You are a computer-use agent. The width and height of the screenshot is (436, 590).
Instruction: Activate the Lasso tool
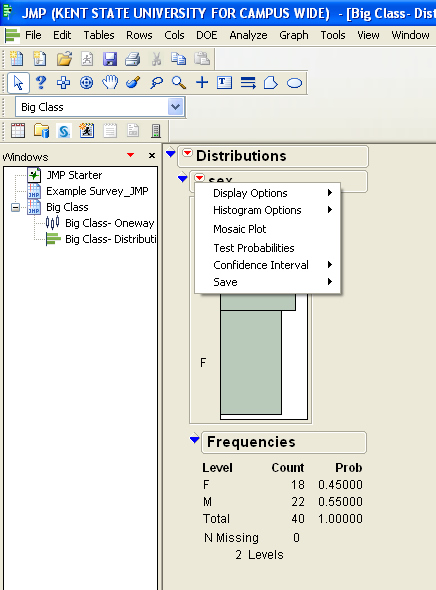tap(156, 82)
